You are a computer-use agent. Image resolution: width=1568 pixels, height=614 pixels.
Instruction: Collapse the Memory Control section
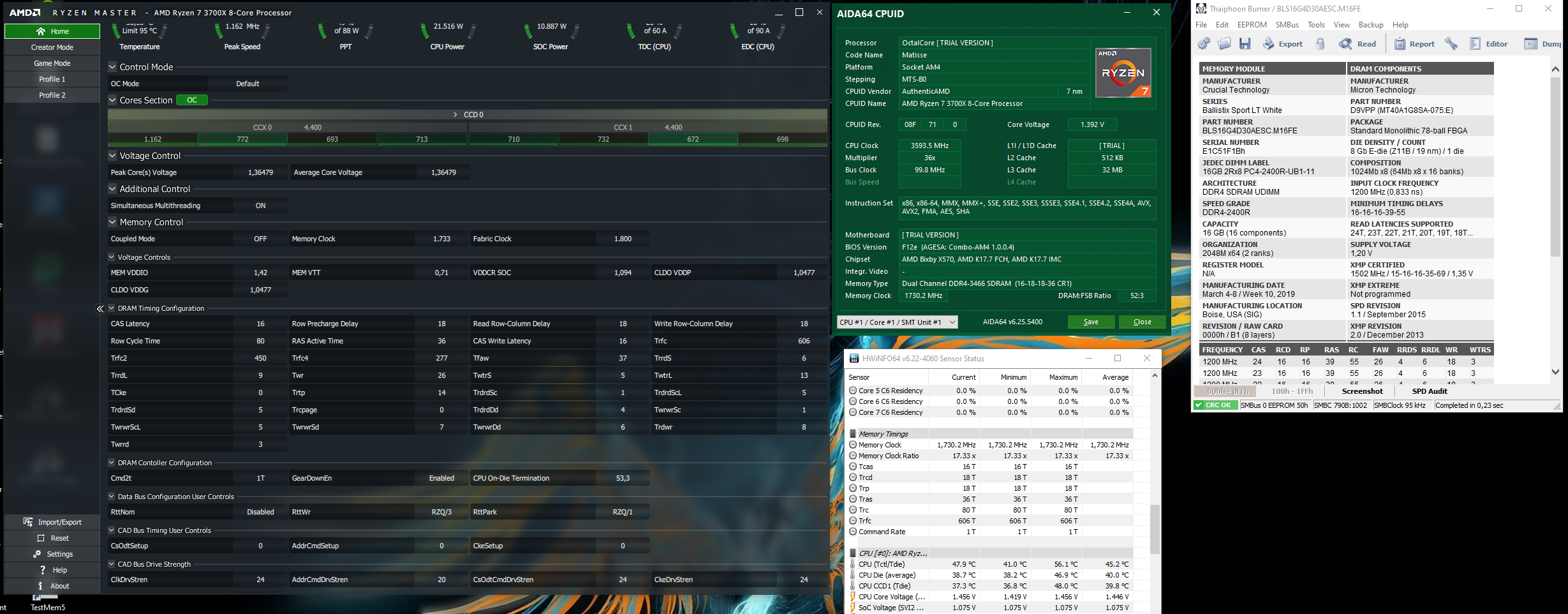click(112, 221)
